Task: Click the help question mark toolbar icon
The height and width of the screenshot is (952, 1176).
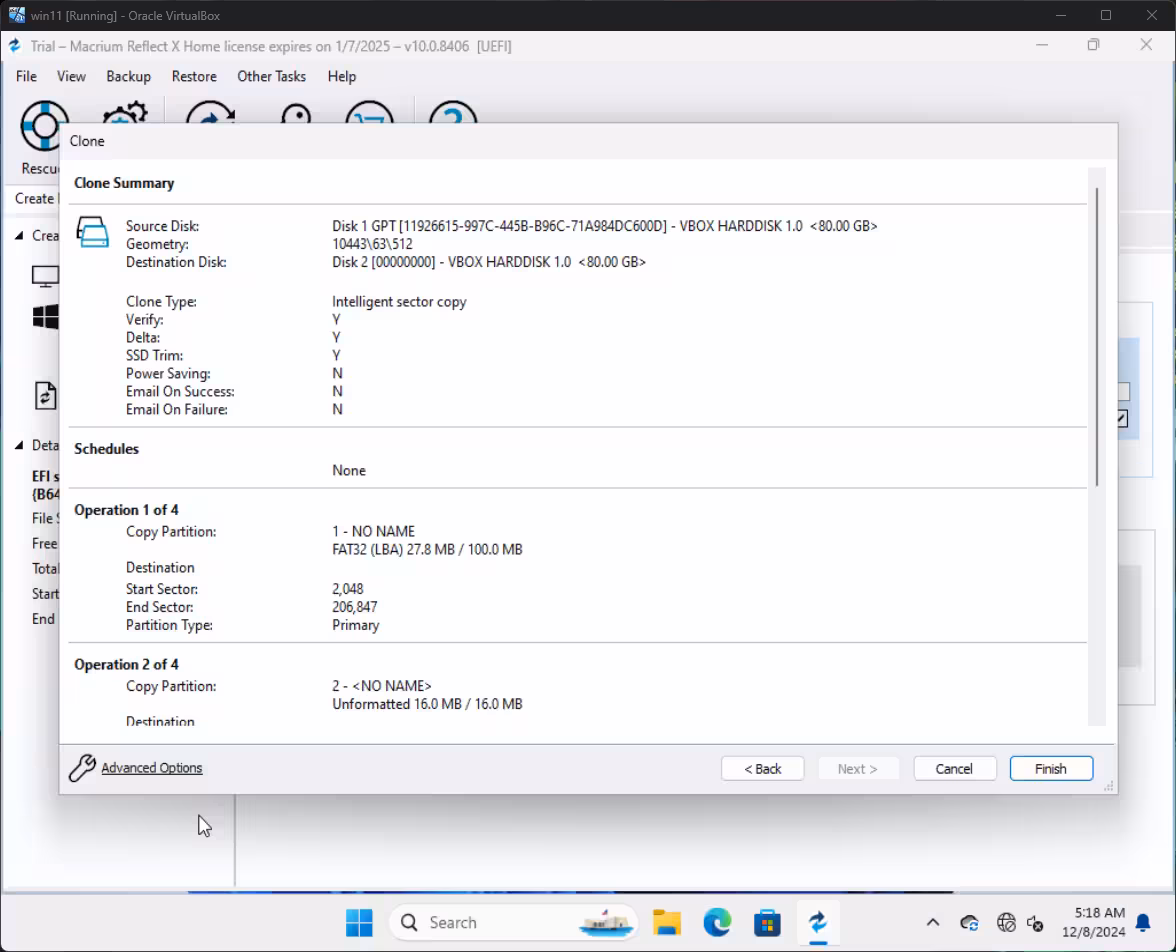Action: pos(453,113)
